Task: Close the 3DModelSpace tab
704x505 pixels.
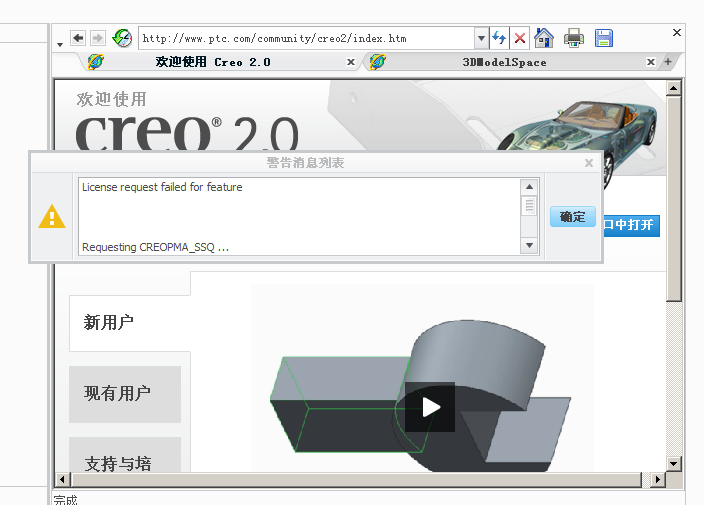Action: pos(651,62)
